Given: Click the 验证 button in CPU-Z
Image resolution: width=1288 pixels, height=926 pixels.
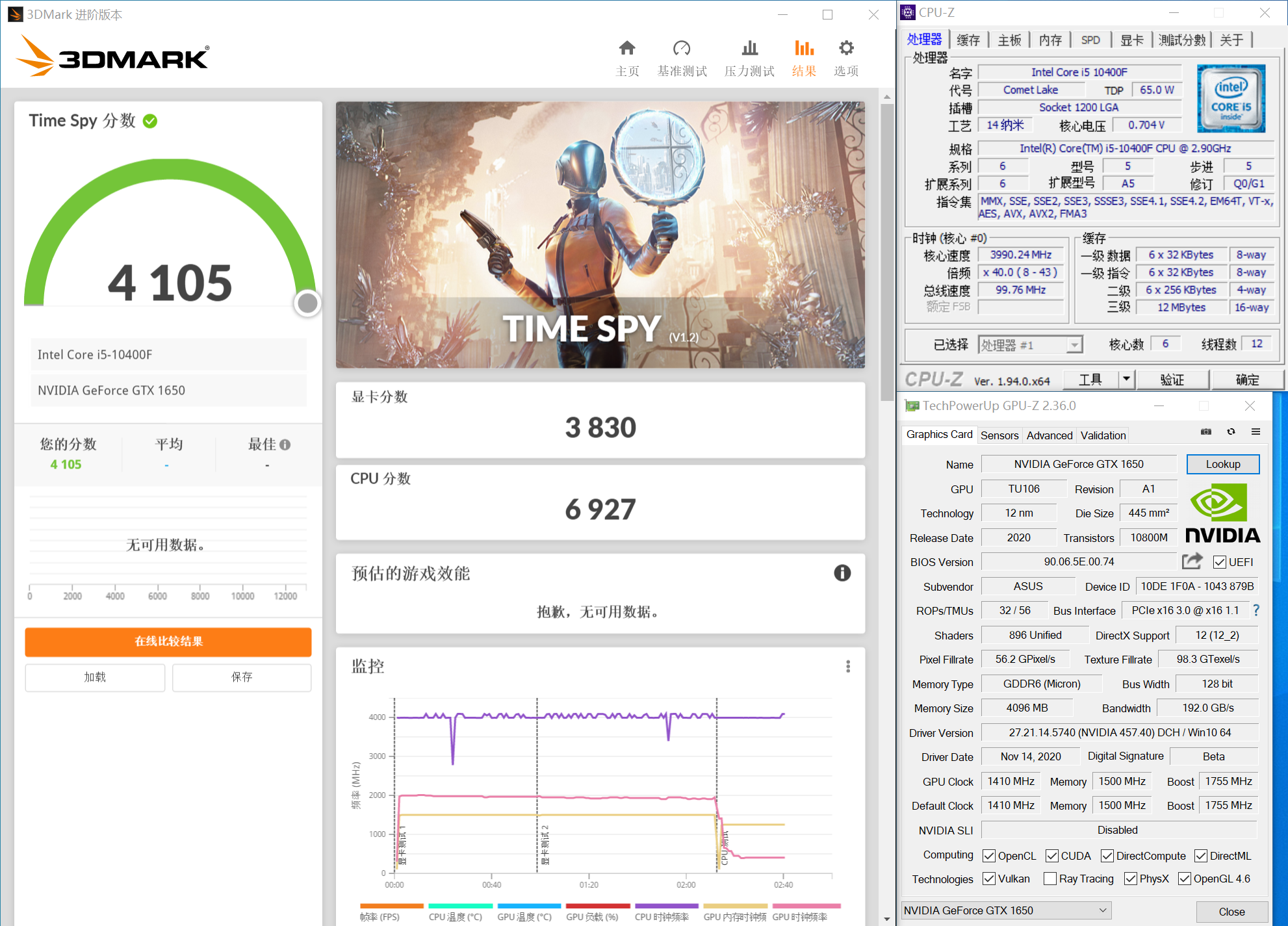Looking at the screenshot, I should click(x=1172, y=379).
